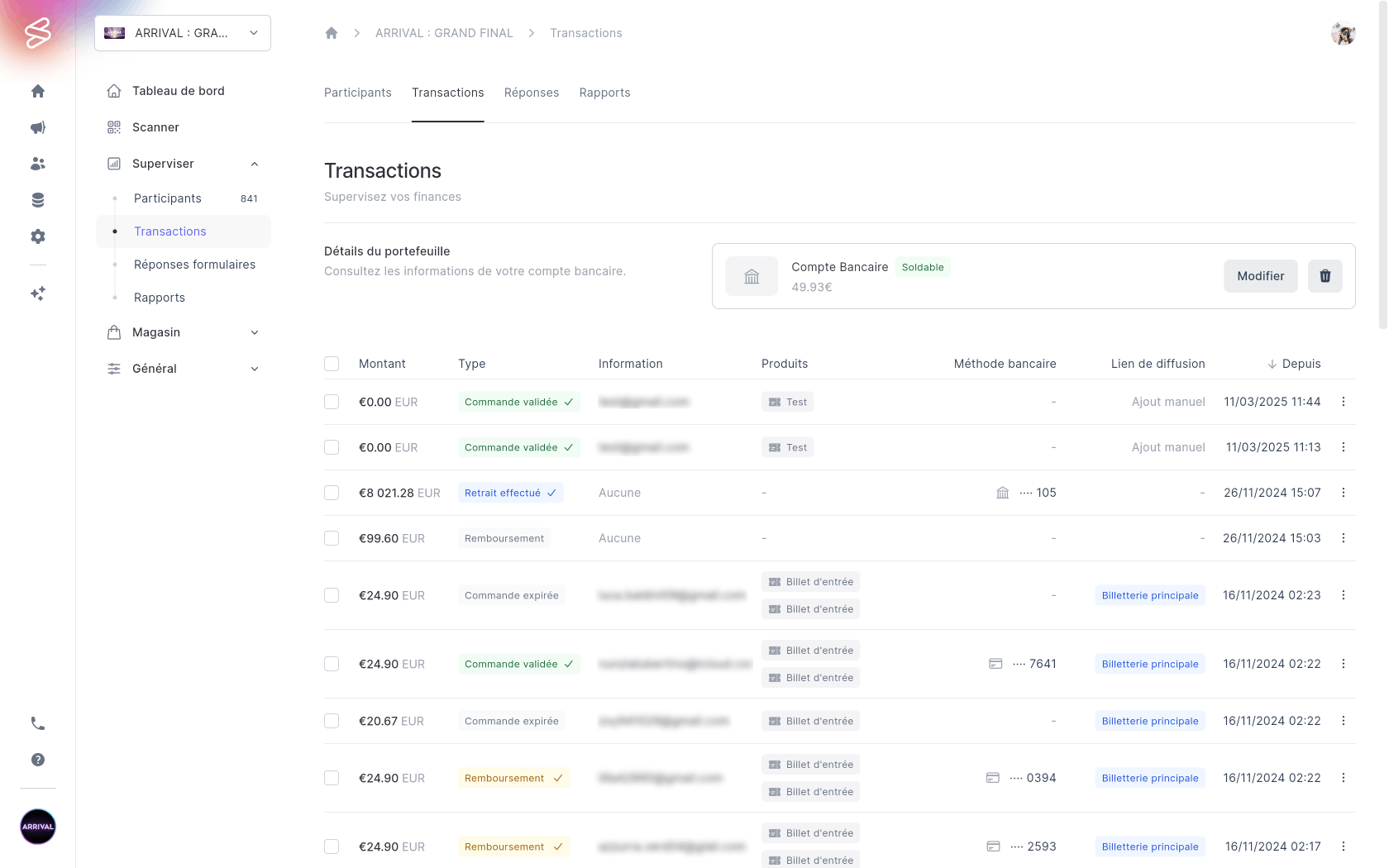
Task: Click the database stack icon in left rail
Action: pos(38,200)
